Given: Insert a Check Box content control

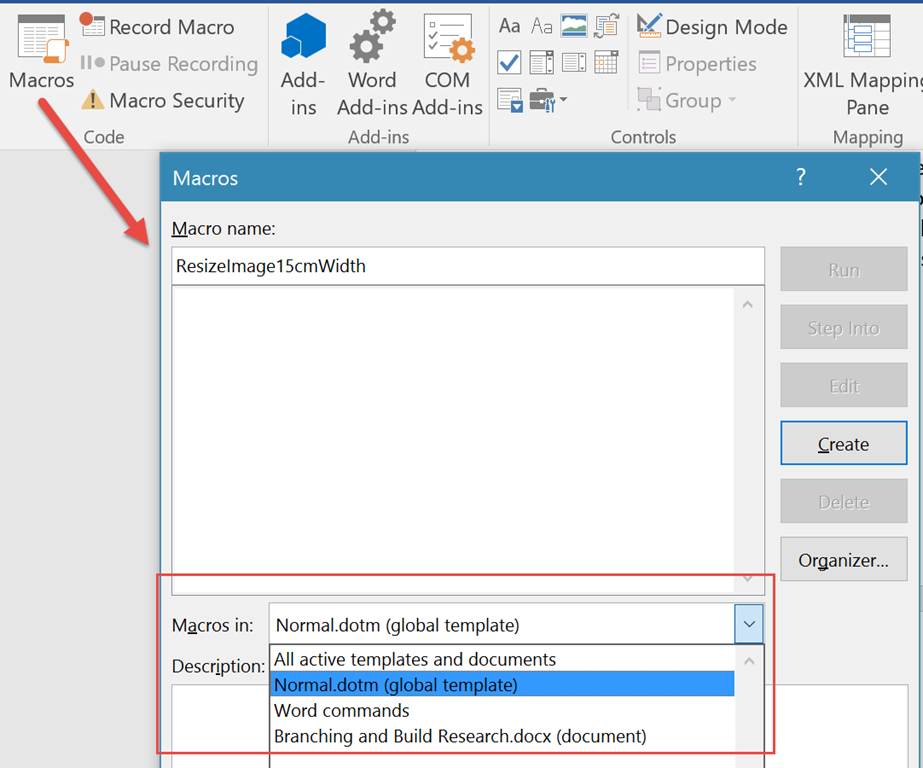Looking at the screenshot, I should (x=509, y=62).
